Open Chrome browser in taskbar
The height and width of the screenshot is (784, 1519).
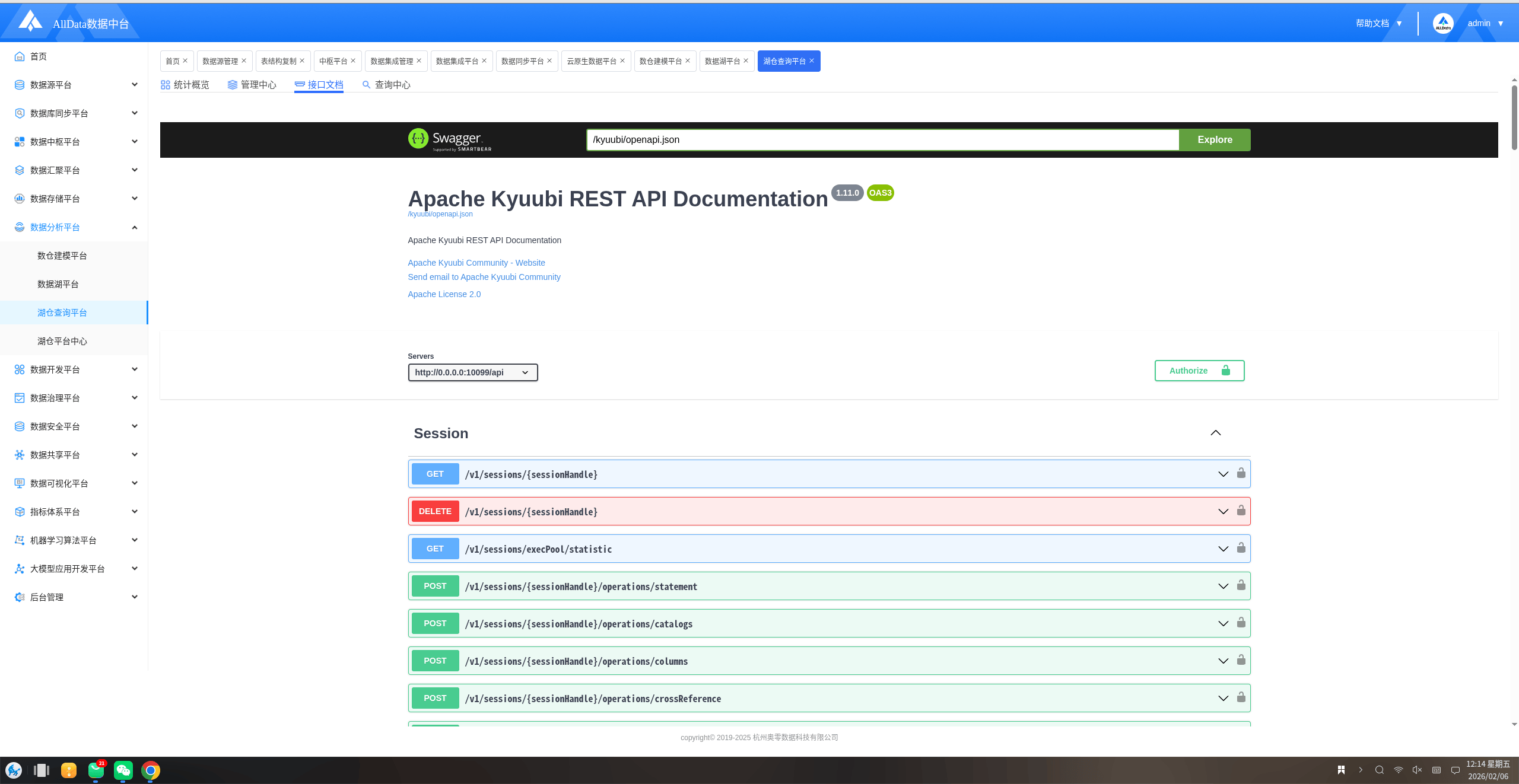click(x=151, y=770)
